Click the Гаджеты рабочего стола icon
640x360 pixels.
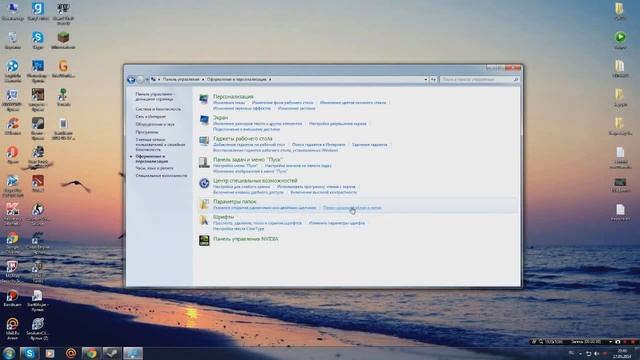point(204,141)
